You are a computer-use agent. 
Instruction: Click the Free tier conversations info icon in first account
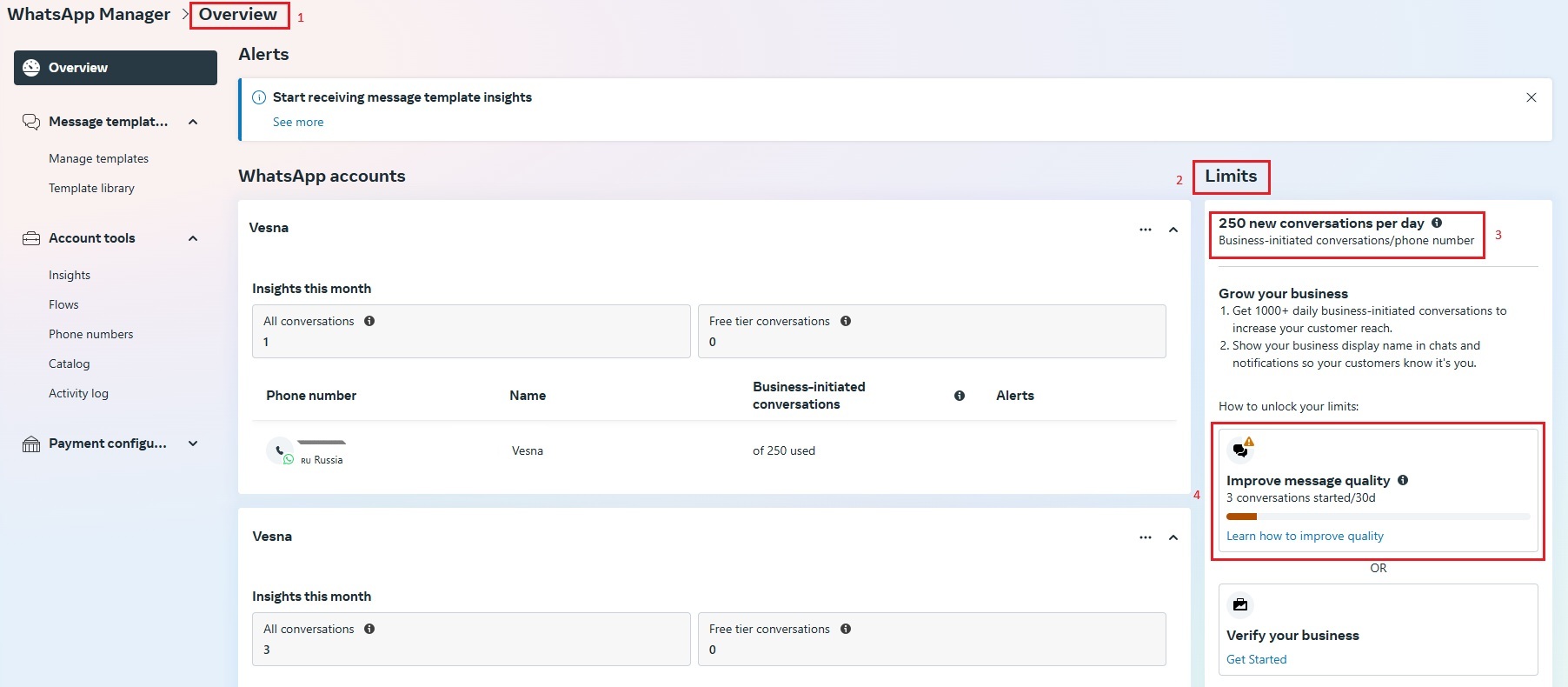coord(846,321)
